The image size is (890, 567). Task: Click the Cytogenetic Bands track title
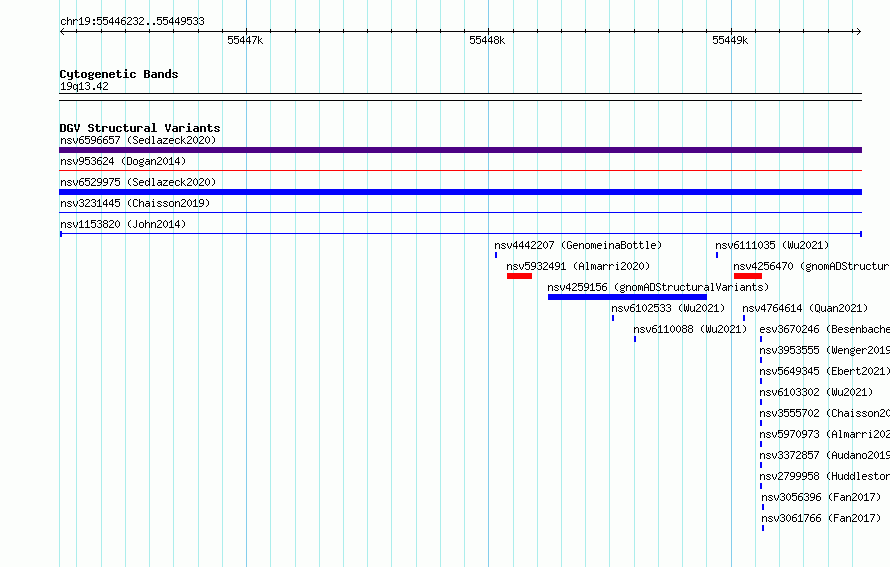[119, 74]
